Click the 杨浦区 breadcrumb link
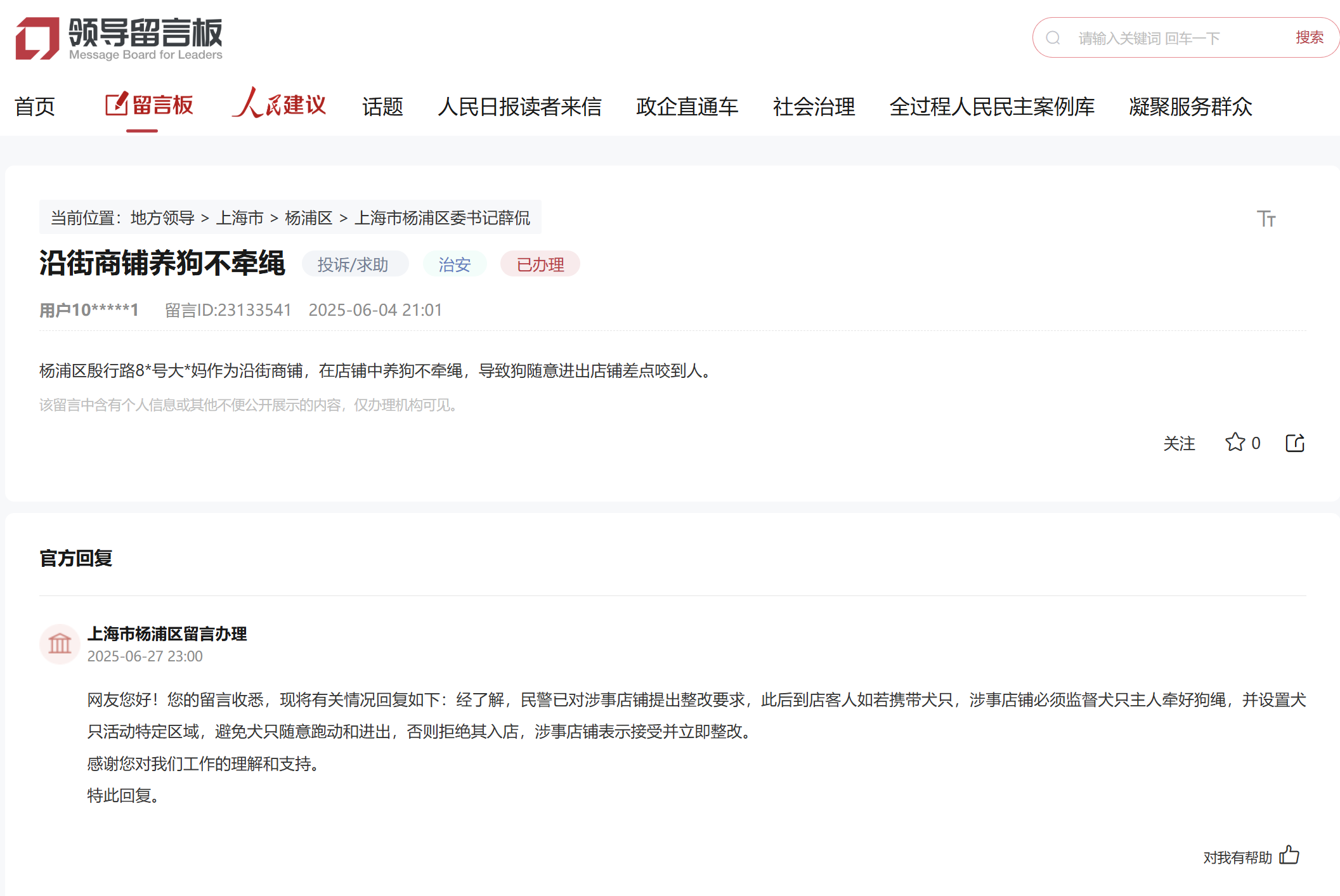This screenshot has height=896, width=1340. point(308,218)
